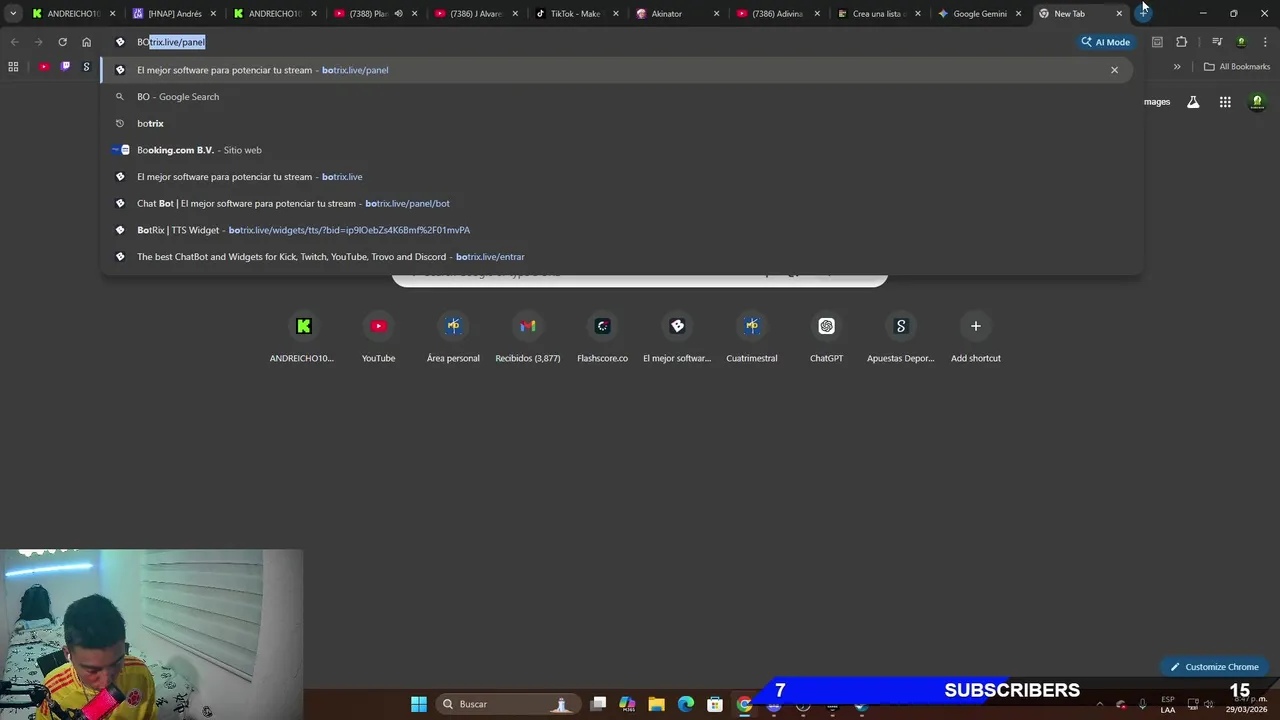Open the Twitch bookmark icon in bookmarks bar
The height and width of the screenshot is (720, 1280).
[65, 67]
